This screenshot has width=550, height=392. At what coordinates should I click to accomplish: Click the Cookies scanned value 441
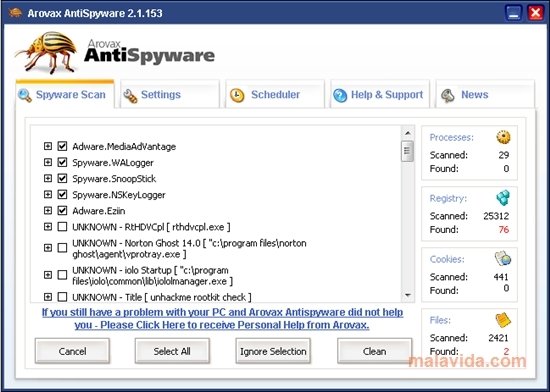pos(501,277)
